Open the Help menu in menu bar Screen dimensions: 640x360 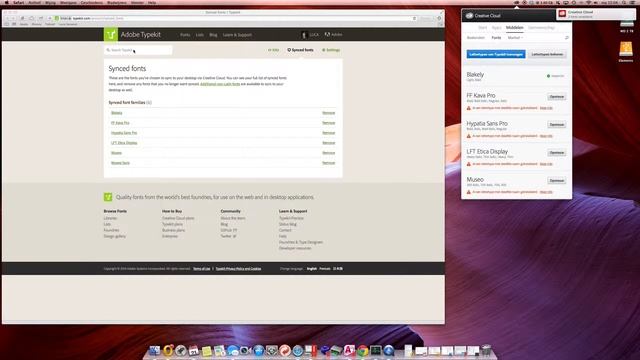click(x=152, y=2)
